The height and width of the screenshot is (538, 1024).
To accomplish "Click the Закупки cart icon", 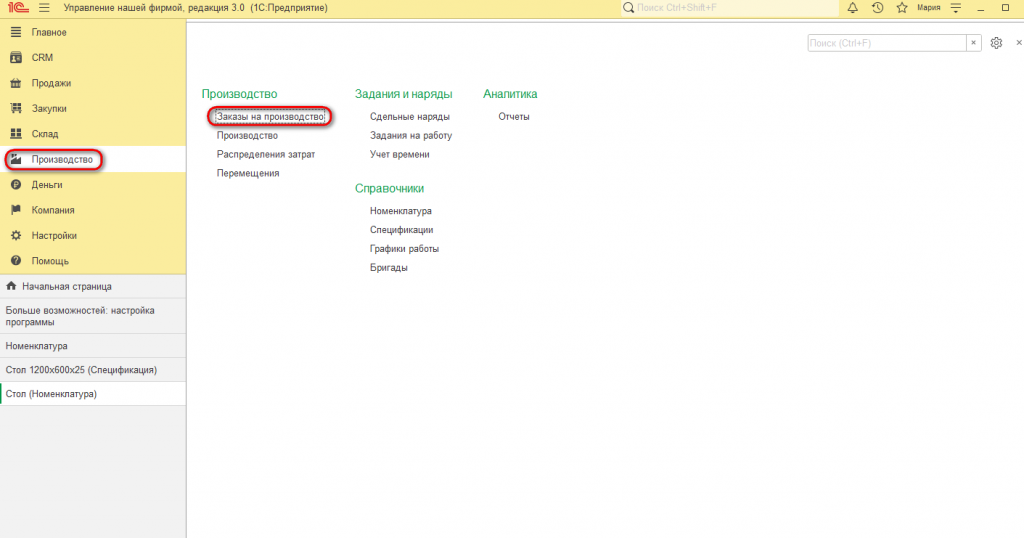I will tap(16, 108).
